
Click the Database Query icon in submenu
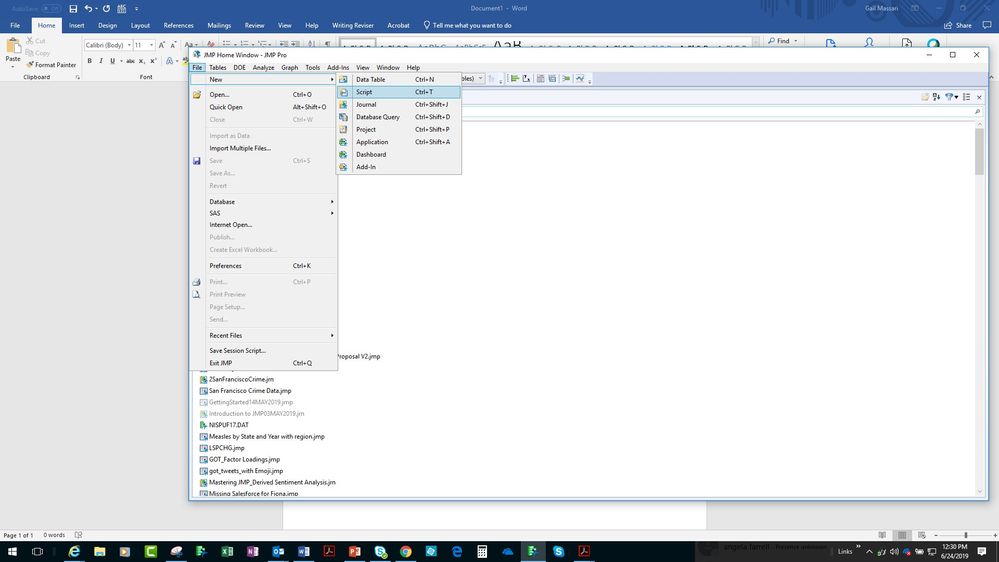pos(343,117)
